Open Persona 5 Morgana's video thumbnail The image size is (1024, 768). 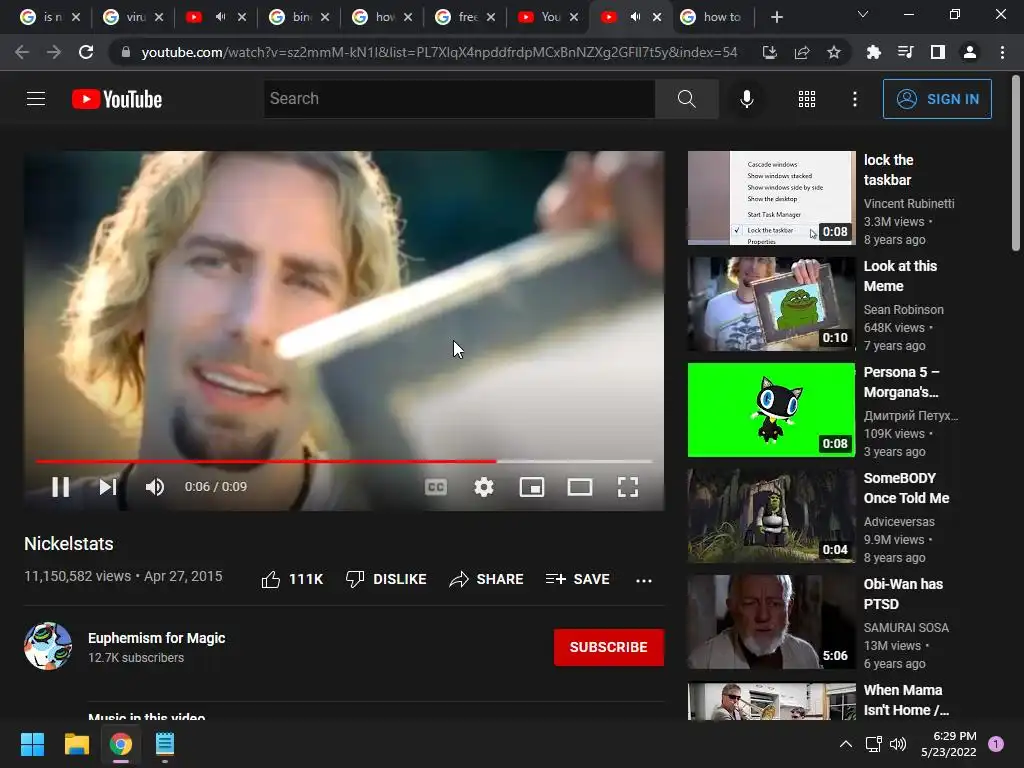point(771,409)
